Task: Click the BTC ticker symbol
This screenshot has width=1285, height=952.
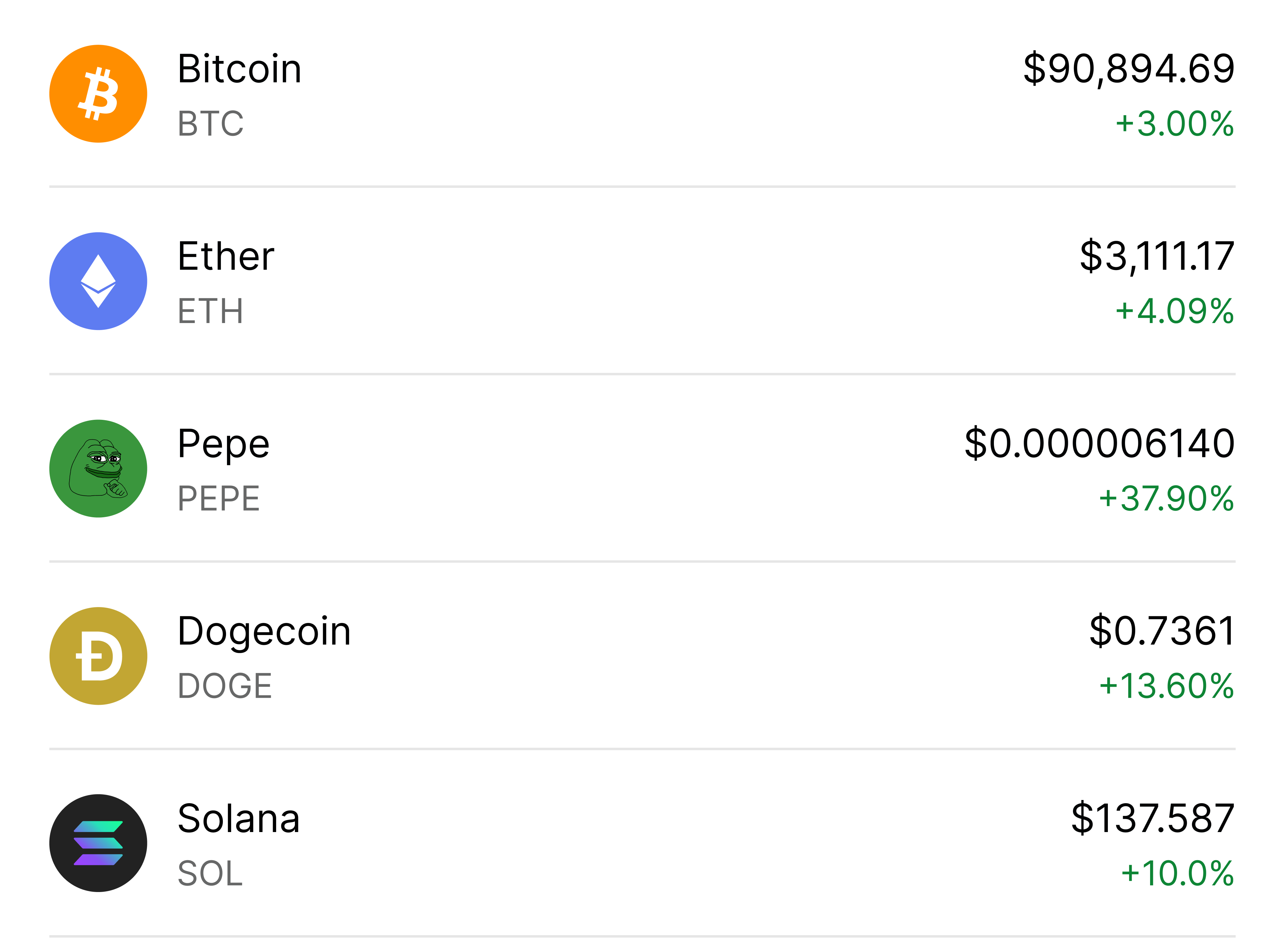Action: (x=210, y=124)
